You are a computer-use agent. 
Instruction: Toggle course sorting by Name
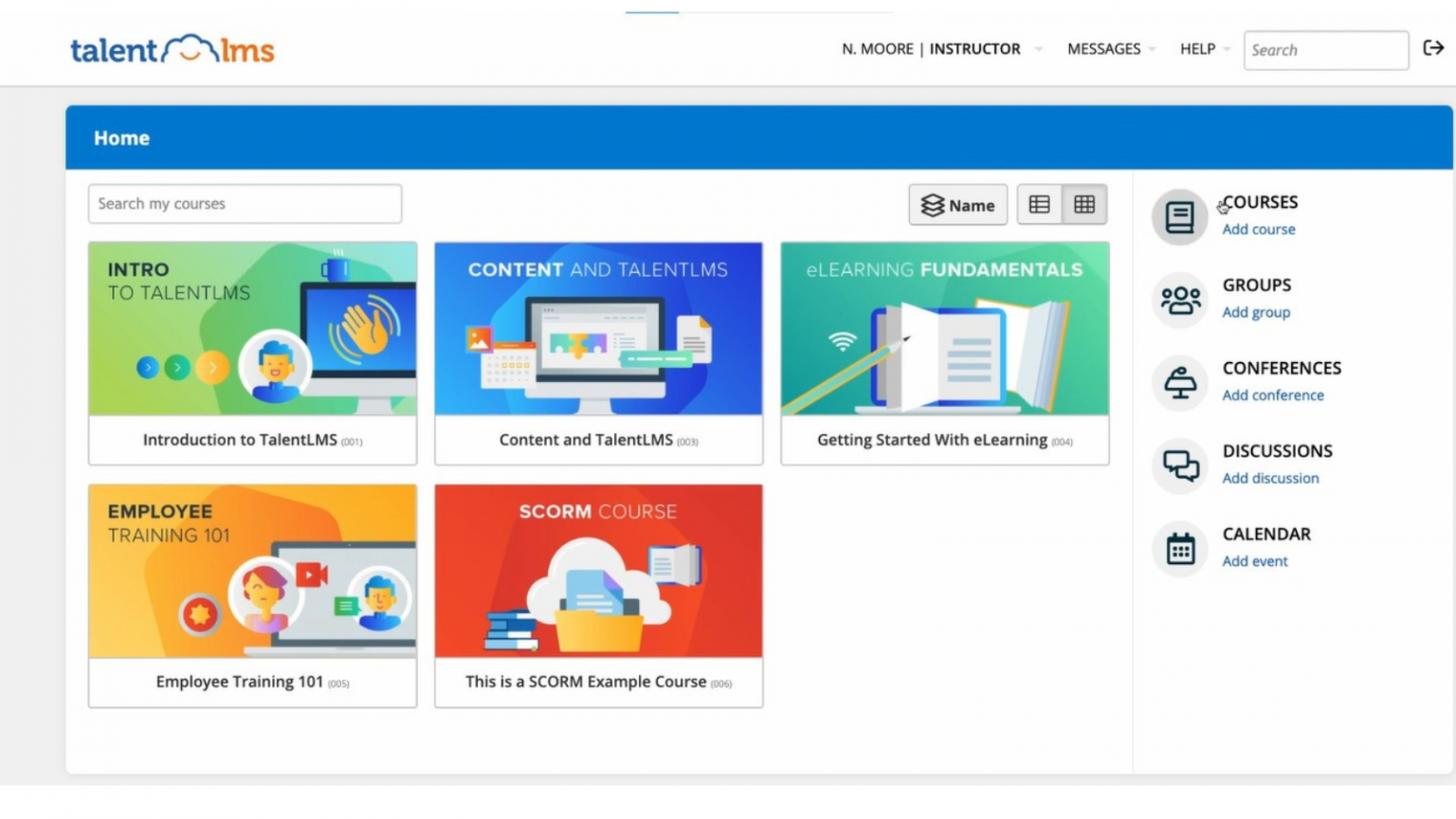click(x=957, y=204)
